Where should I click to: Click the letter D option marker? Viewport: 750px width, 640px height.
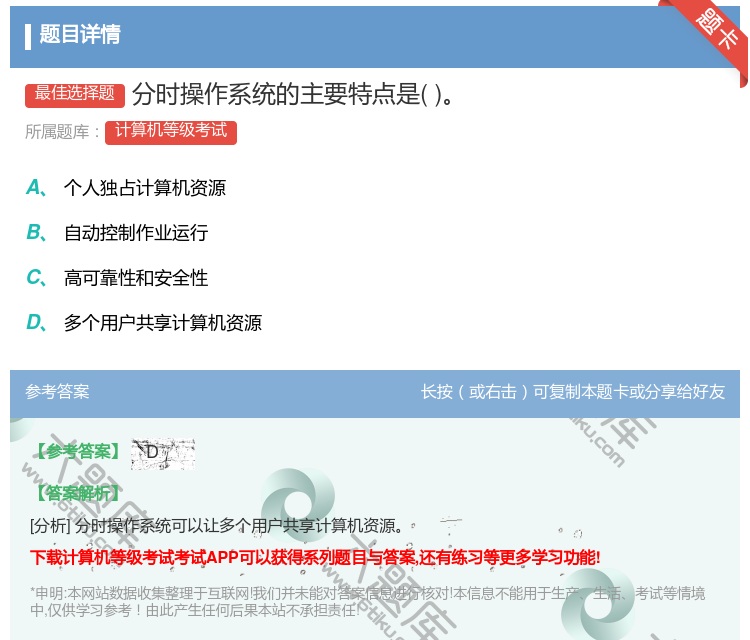(36, 323)
